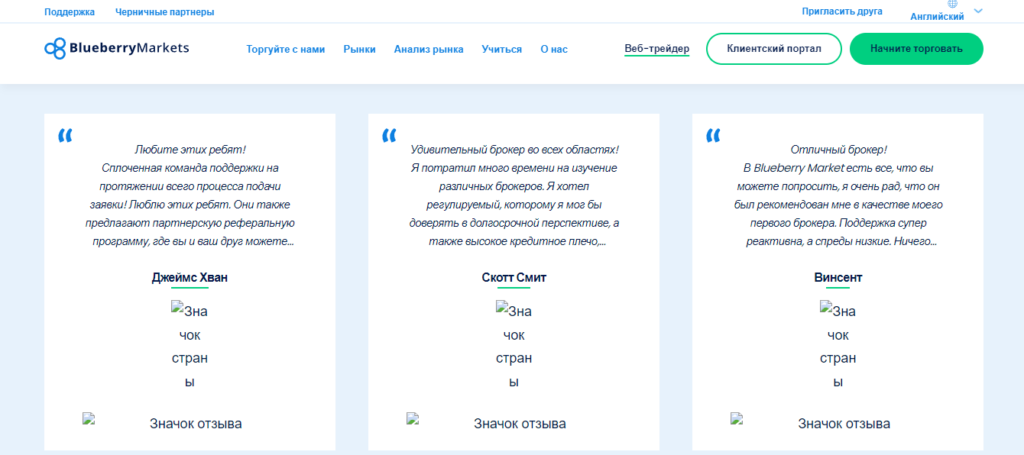Screen dimensions: 1024x455
Task: Click the Начните торговать button
Action: point(916,49)
